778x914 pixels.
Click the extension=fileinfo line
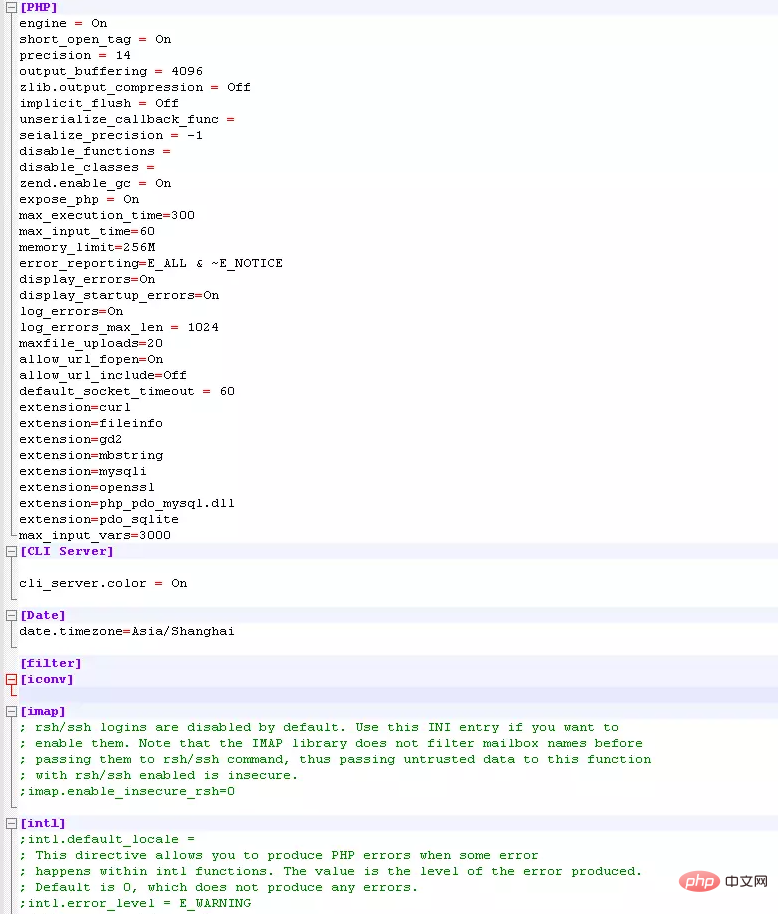tap(91, 423)
